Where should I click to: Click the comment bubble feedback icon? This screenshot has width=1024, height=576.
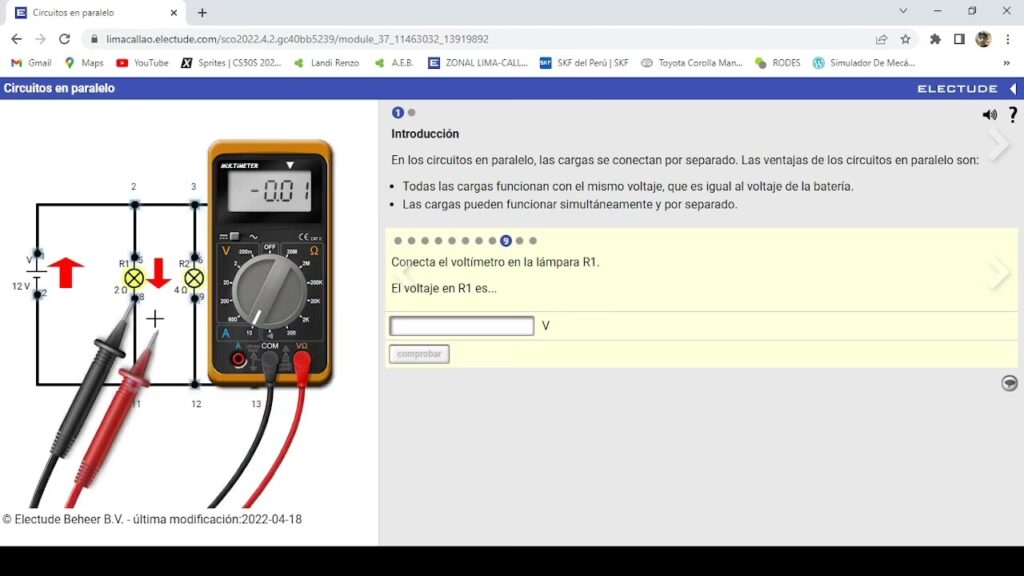point(1010,383)
